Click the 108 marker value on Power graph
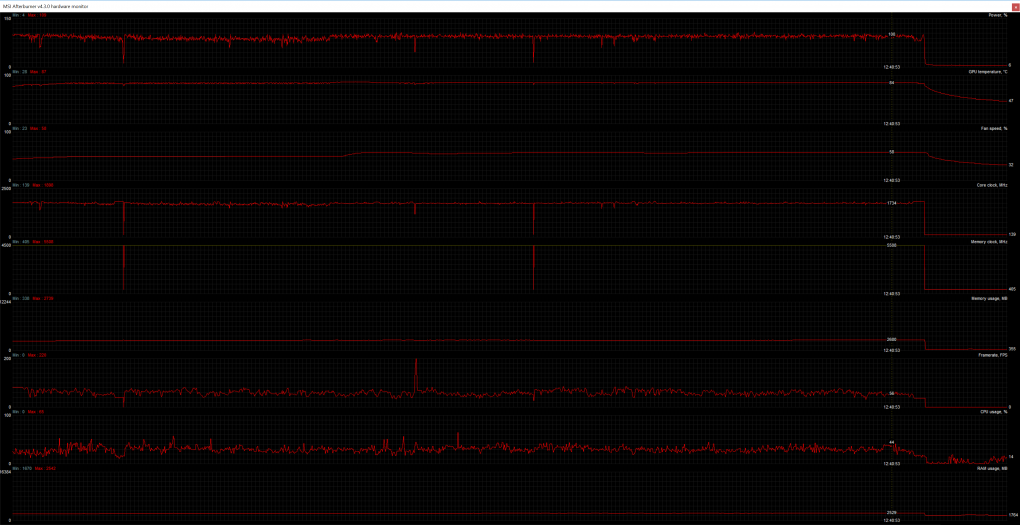Image resolution: width=1020 pixels, height=525 pixels. coord(892,34)
